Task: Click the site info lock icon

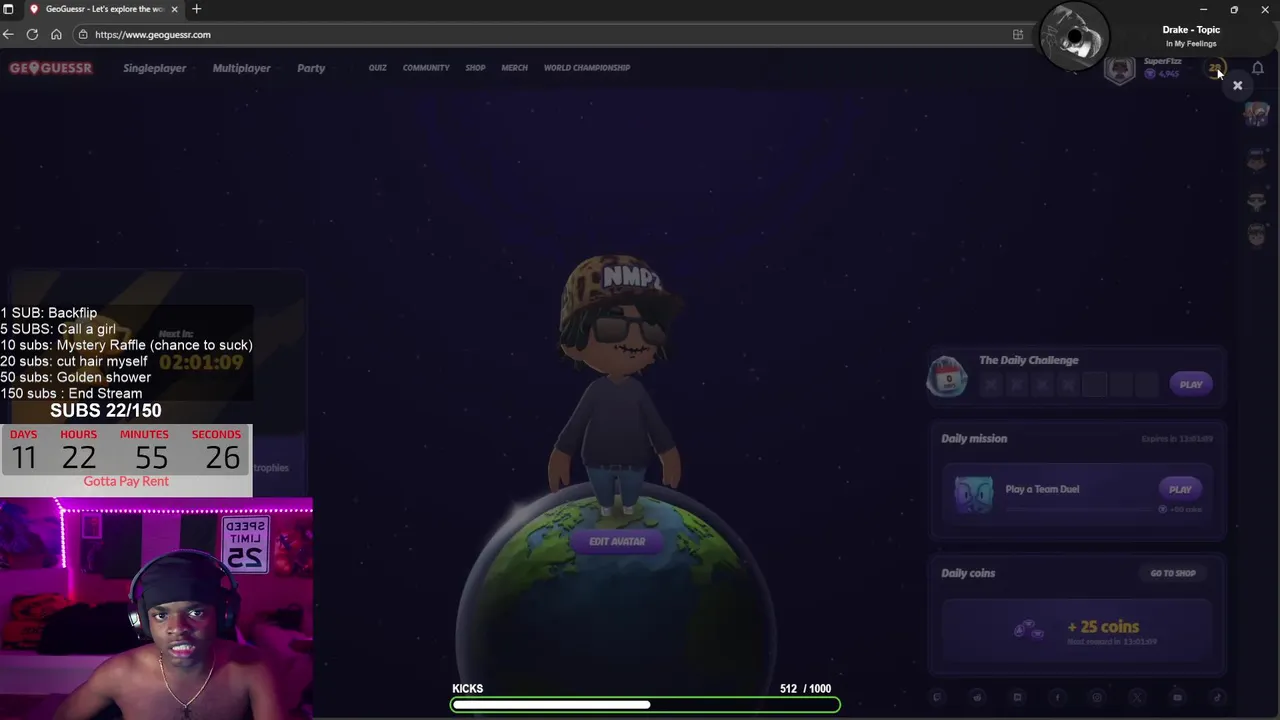Action: [x=83, y=34]
